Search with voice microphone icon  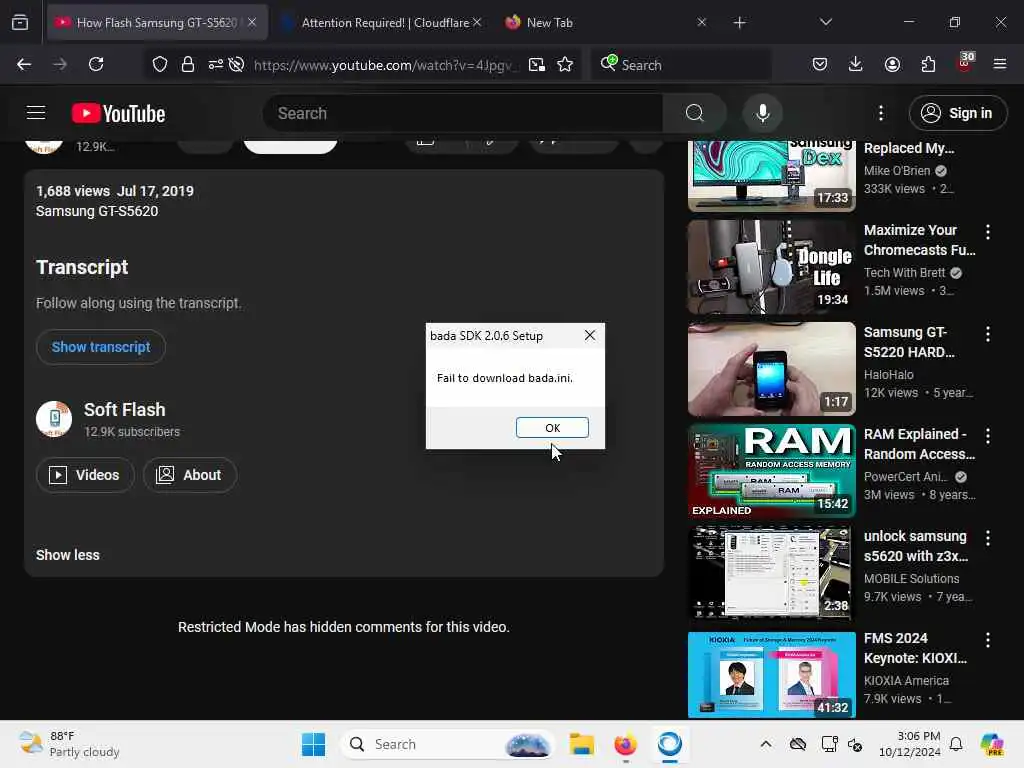762,113
